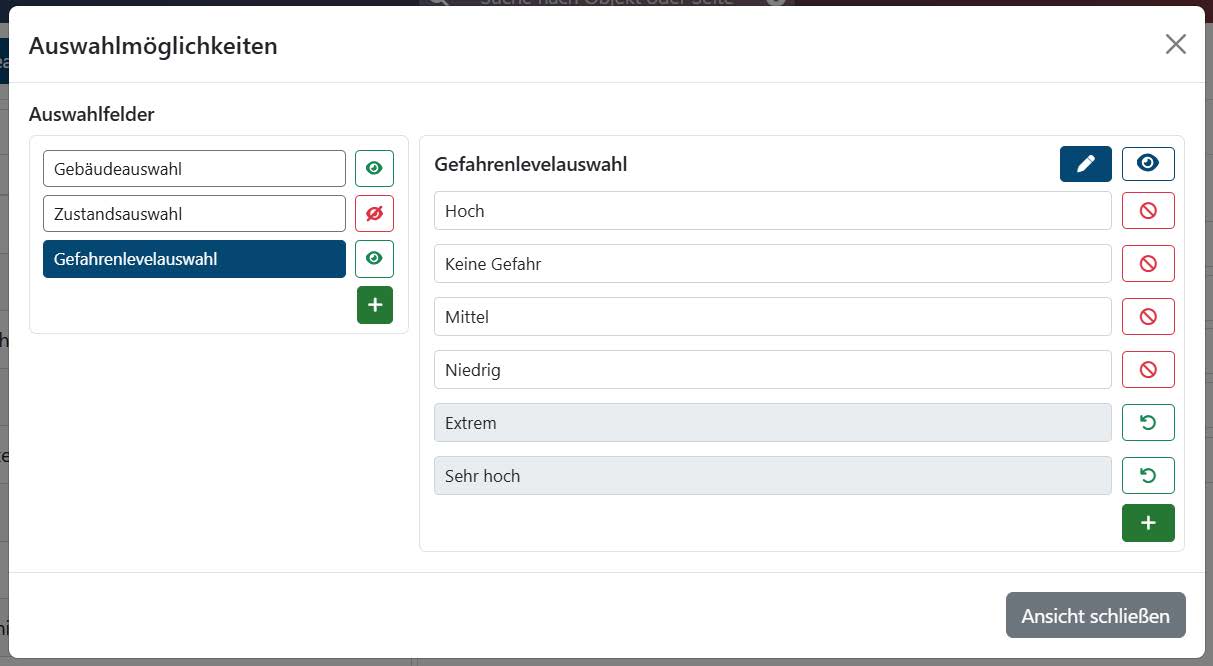Disable the 'Keine Gefahr' option
The height and width of the screenshot is (666, 1213).
[x=1148, y=264]
